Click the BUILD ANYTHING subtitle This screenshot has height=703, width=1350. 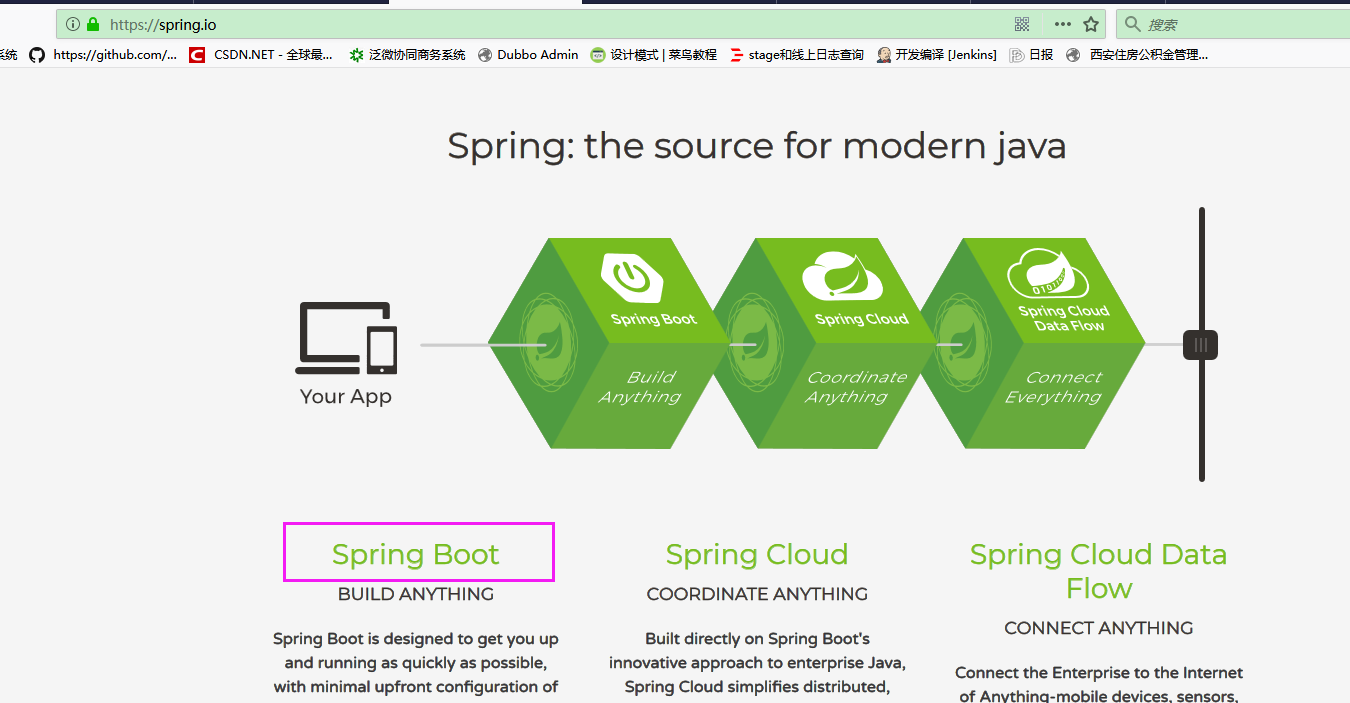tap(416, 594)
